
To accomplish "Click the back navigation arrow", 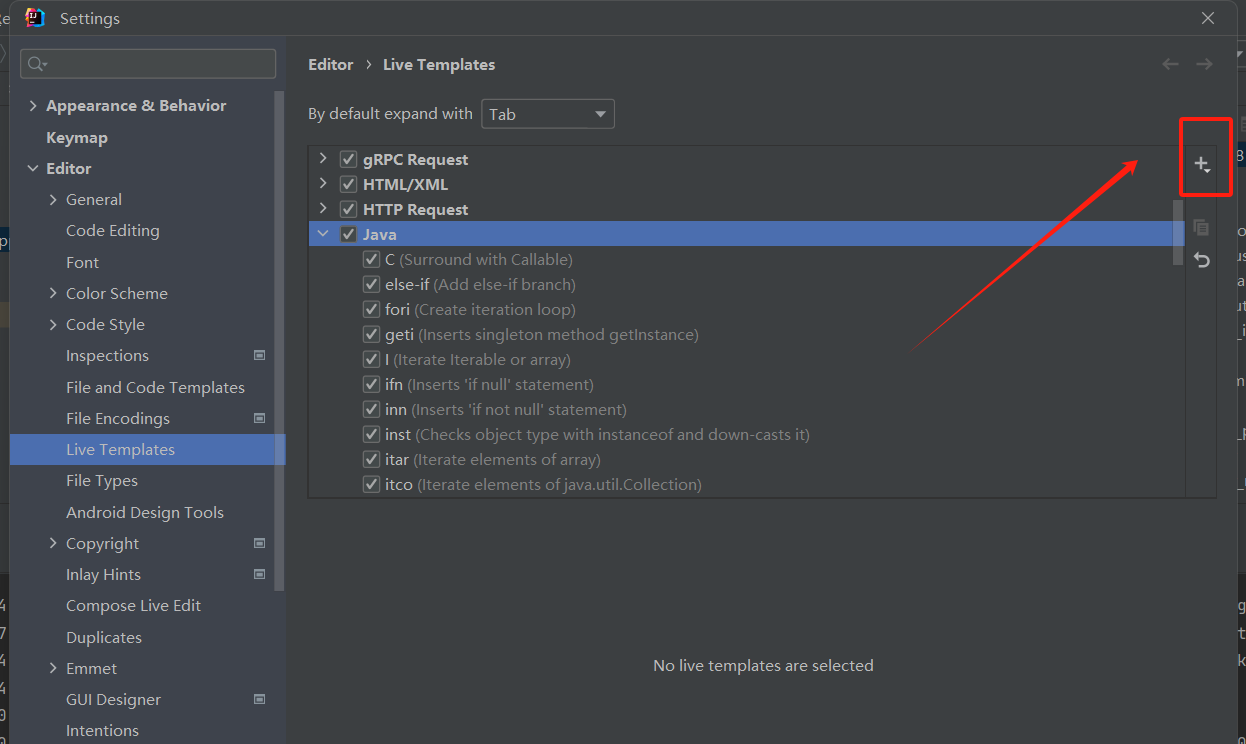I will click(1170, 64).
